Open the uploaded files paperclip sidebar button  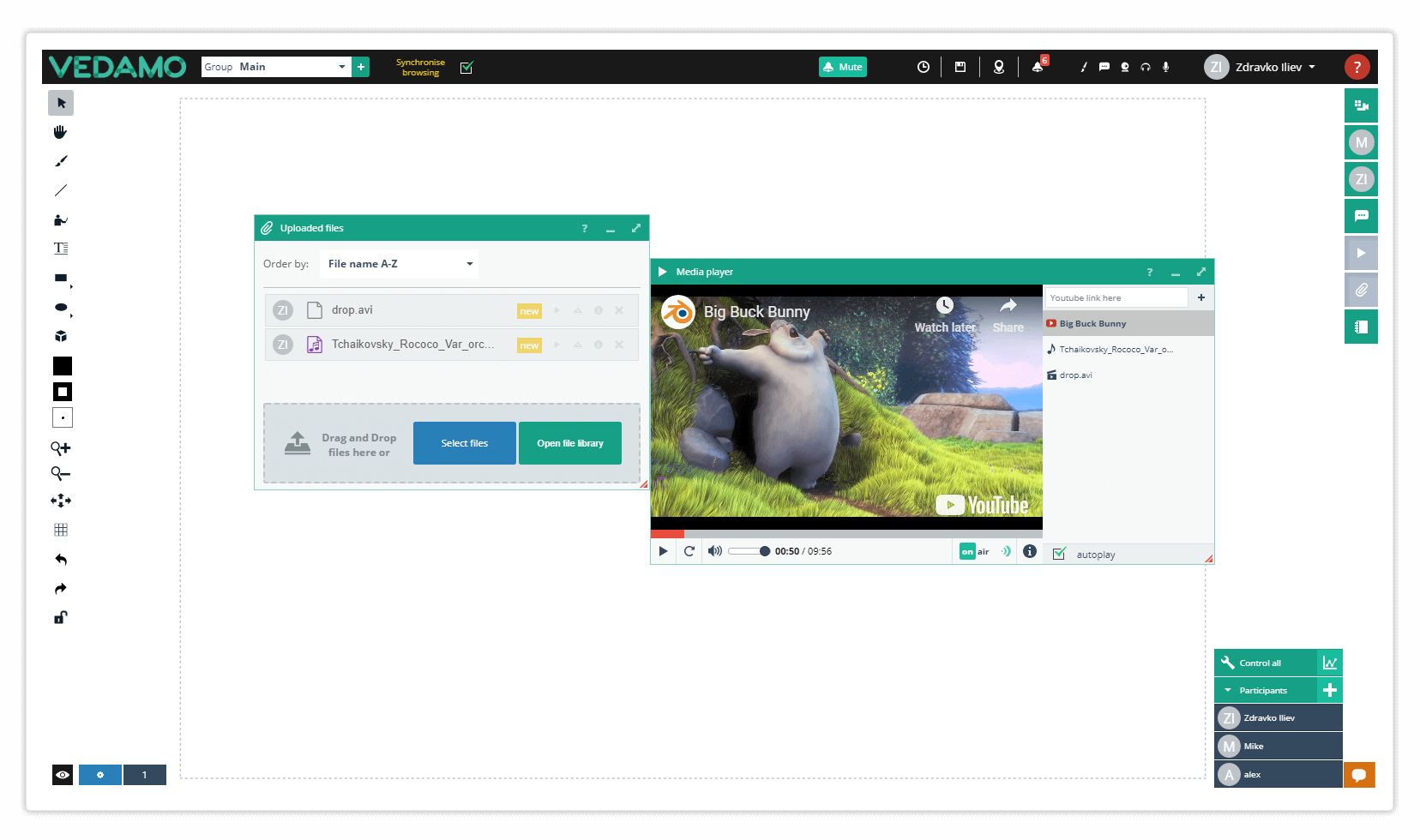pyautogui.click(x=1361, y=290)
